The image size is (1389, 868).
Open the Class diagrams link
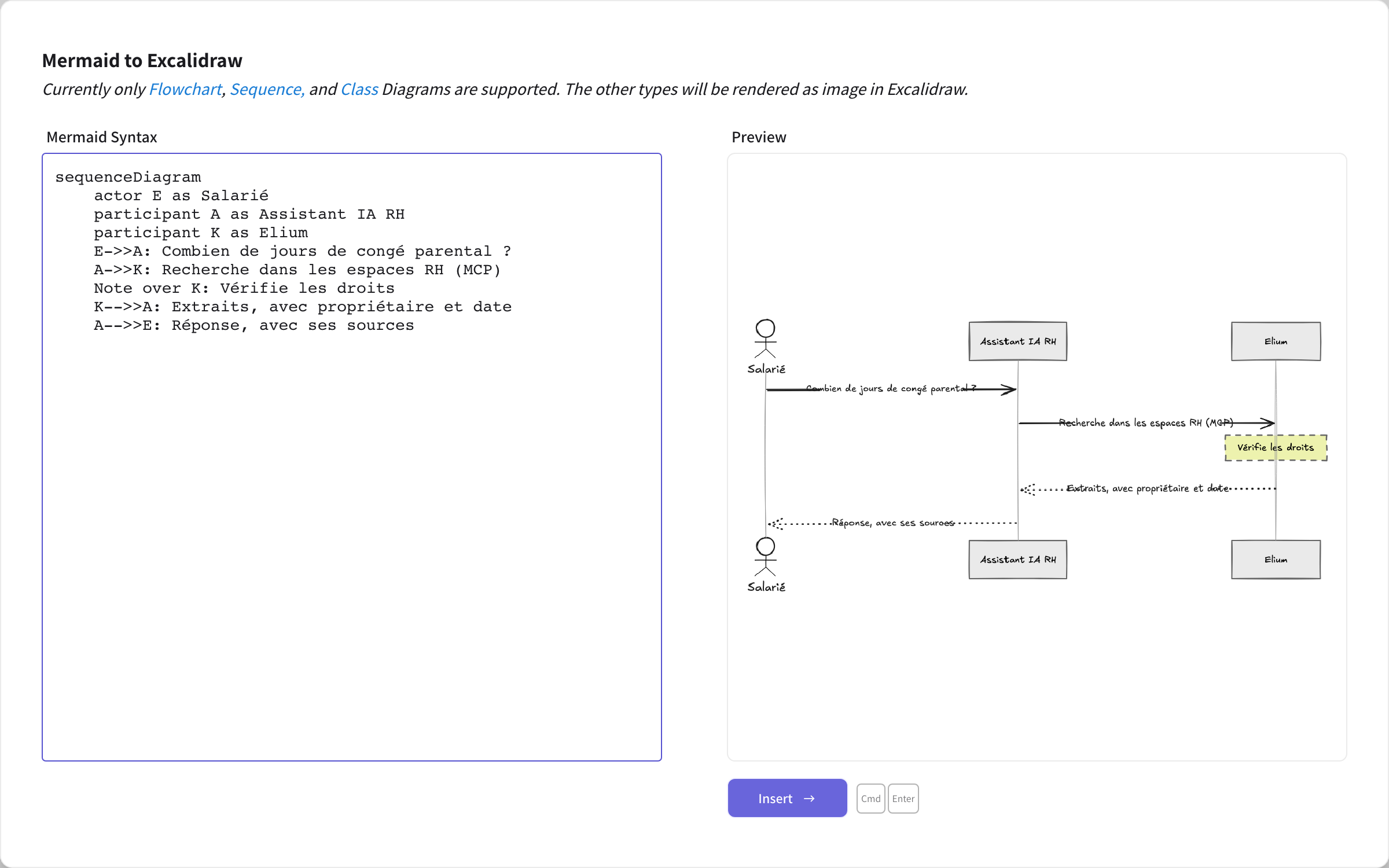[359, 89]
